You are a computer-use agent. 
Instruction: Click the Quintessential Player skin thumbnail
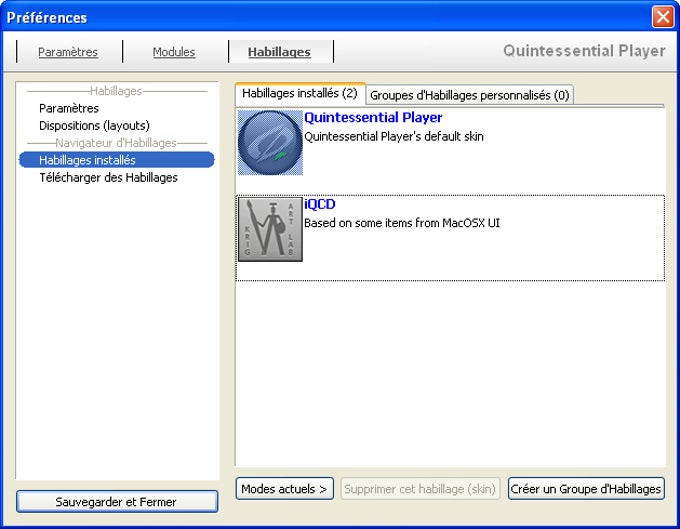pyautogui.click(x=270, y=142)
